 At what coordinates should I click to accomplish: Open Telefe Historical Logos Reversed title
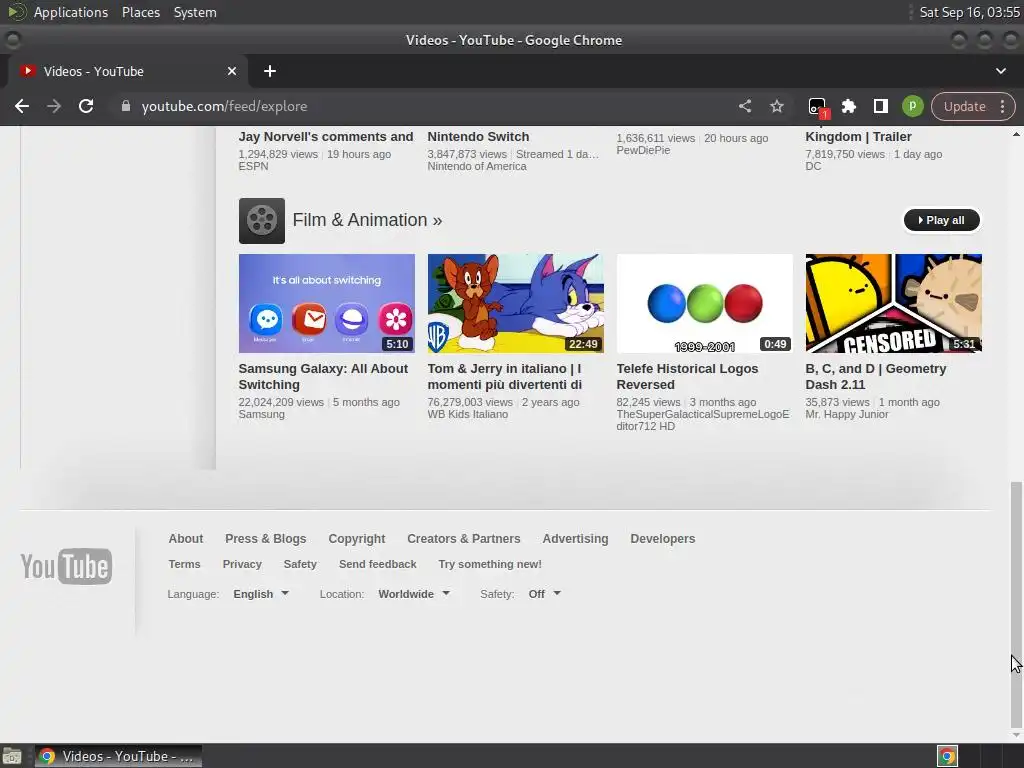687,376
